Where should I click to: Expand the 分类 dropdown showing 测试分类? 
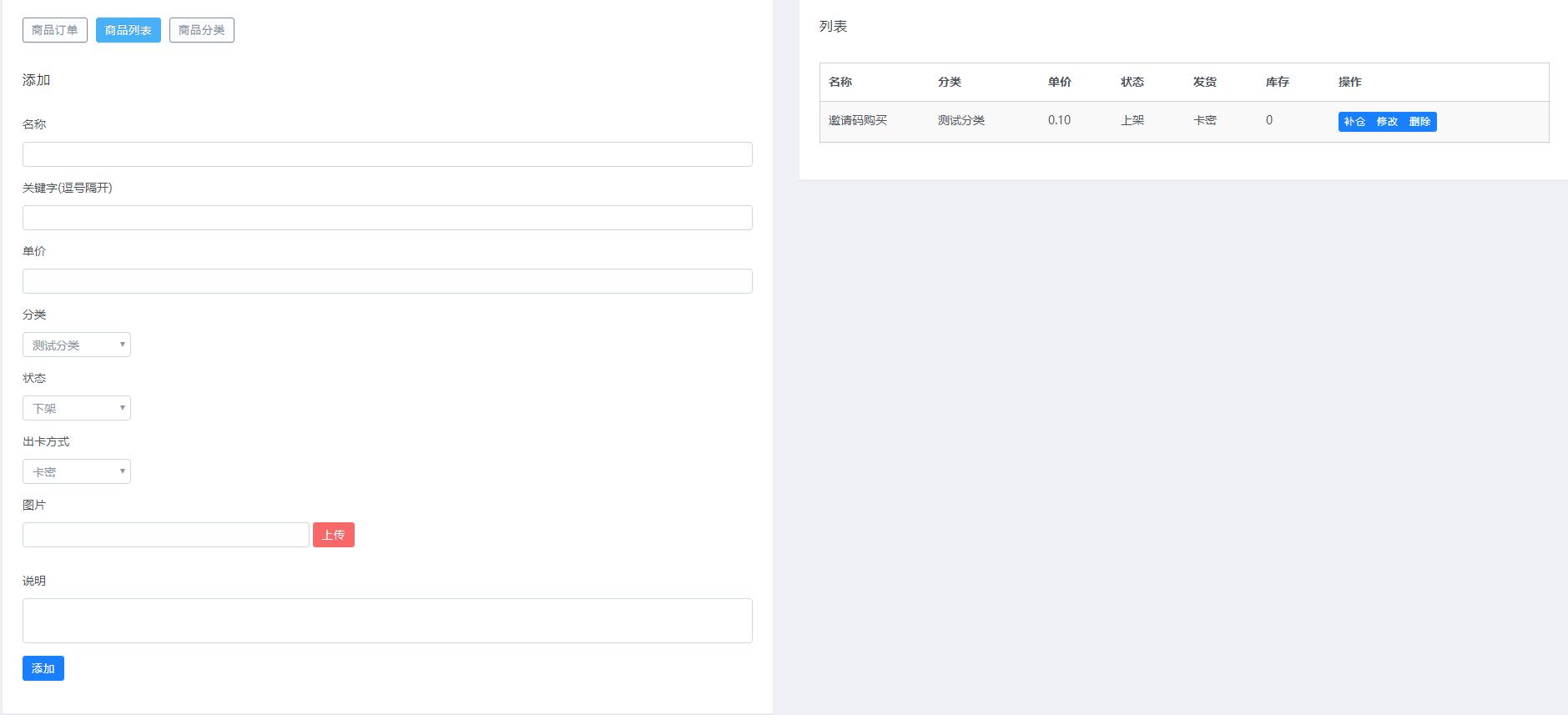click(77, 345)
